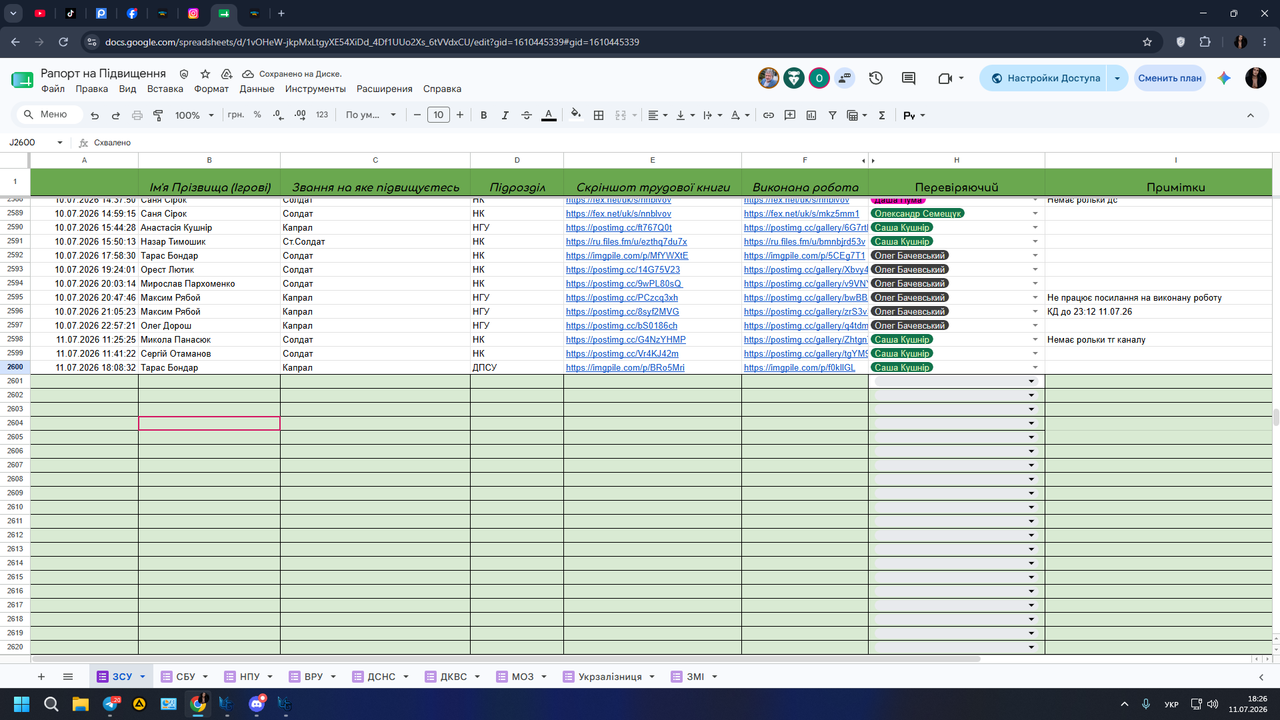Toggle italic formatting
Image resolution: width=1280 pixels, height=720 pixels.
coord(505,115)
